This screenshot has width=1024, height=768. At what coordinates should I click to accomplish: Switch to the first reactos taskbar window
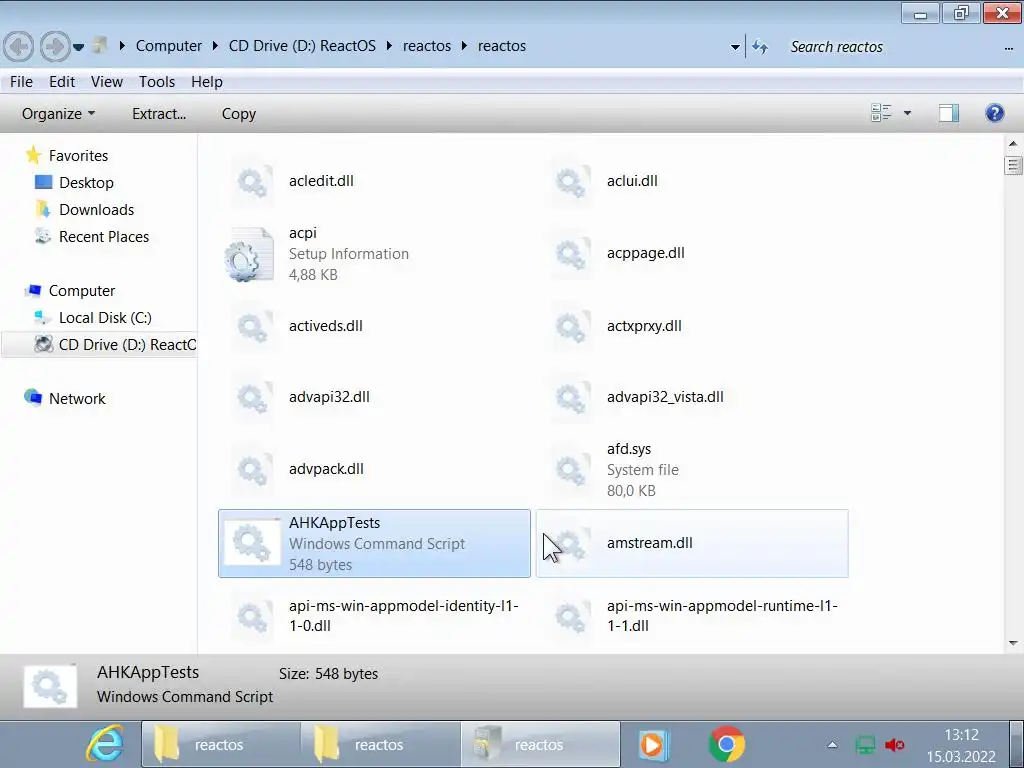pos(221,744)
